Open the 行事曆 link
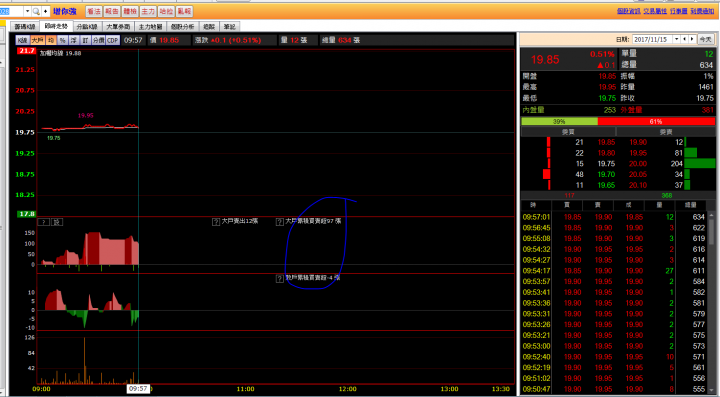 point(678,11)
